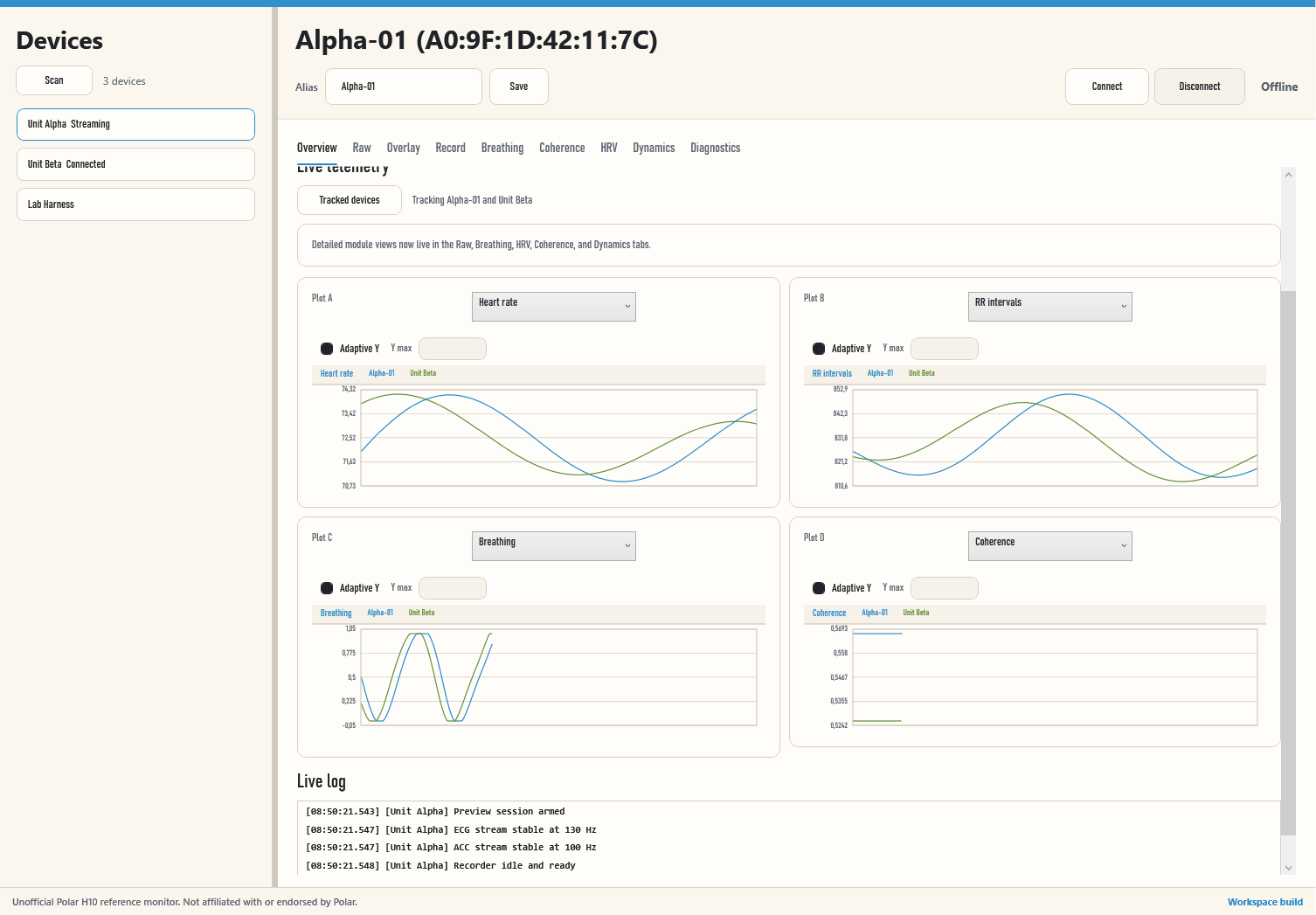
Task: Click the 'ACC stream stable at 100 Hz' log line
Action: point(451,848)
